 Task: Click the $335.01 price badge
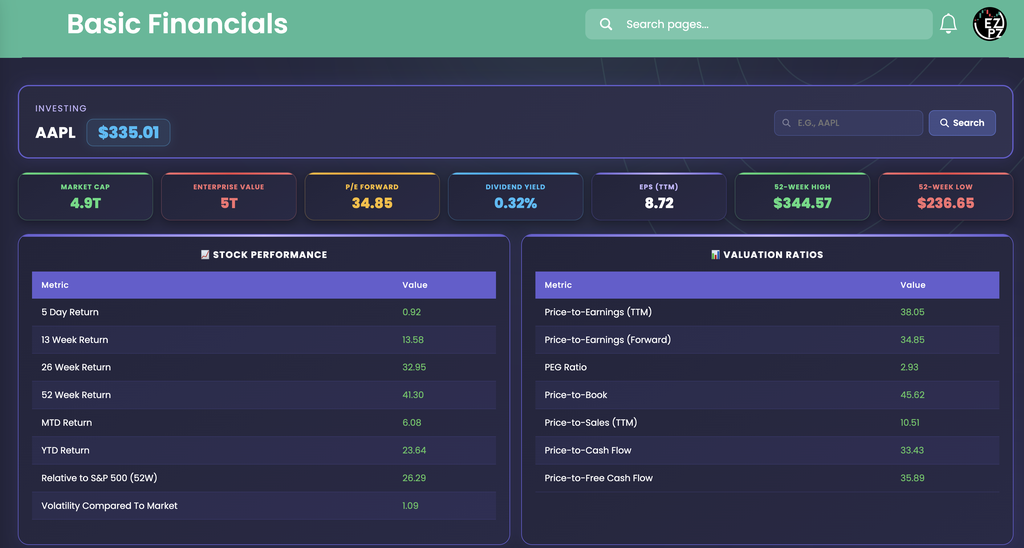pyautogui.click(x=129, y=133)
